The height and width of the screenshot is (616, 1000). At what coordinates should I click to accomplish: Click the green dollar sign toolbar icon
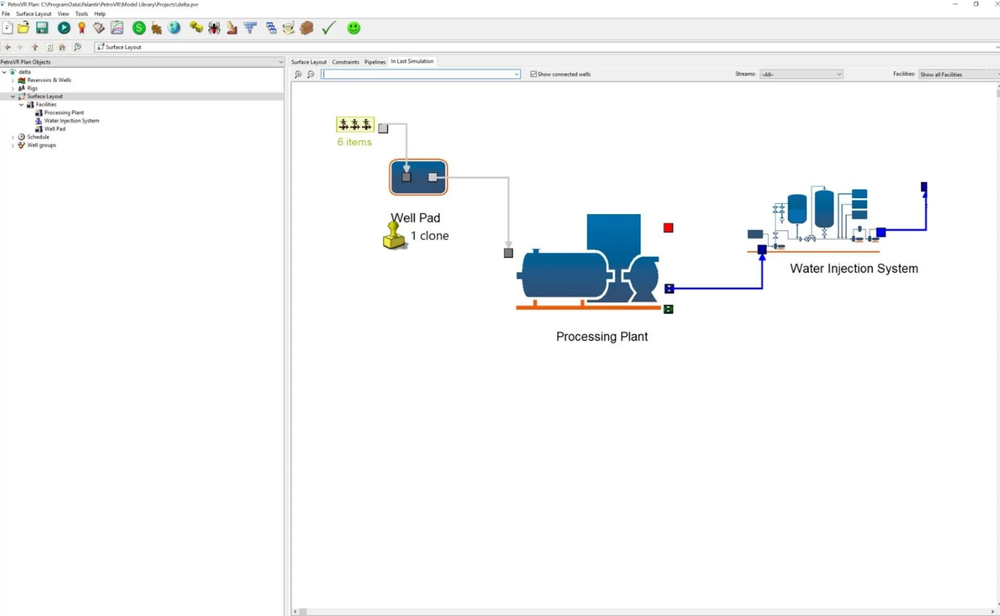(x=139, y=27)
